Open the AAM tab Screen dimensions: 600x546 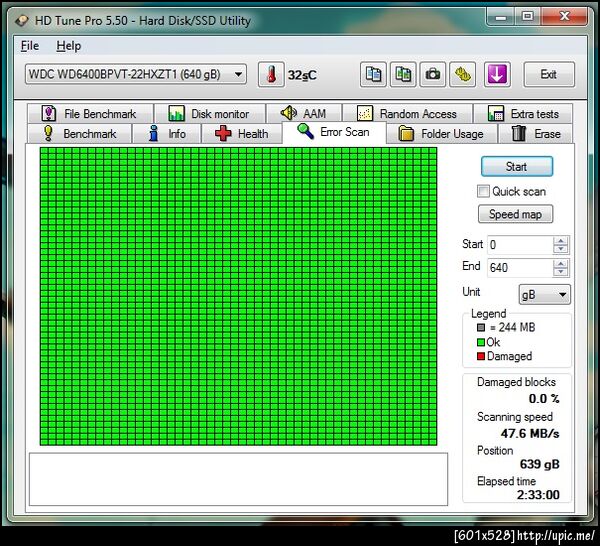coord(304,114)
